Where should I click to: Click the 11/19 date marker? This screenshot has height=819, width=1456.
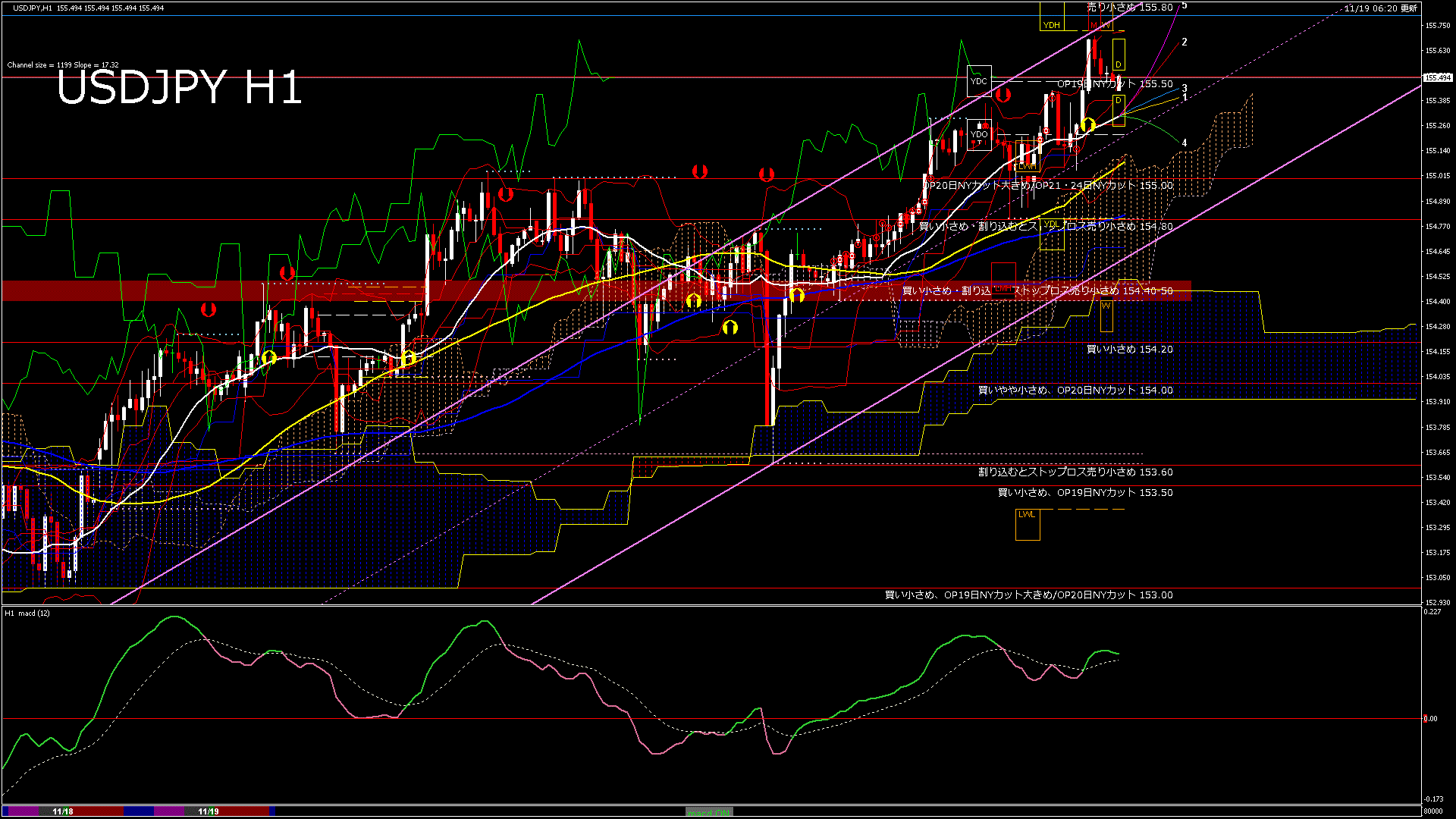(x=208, y=811)
